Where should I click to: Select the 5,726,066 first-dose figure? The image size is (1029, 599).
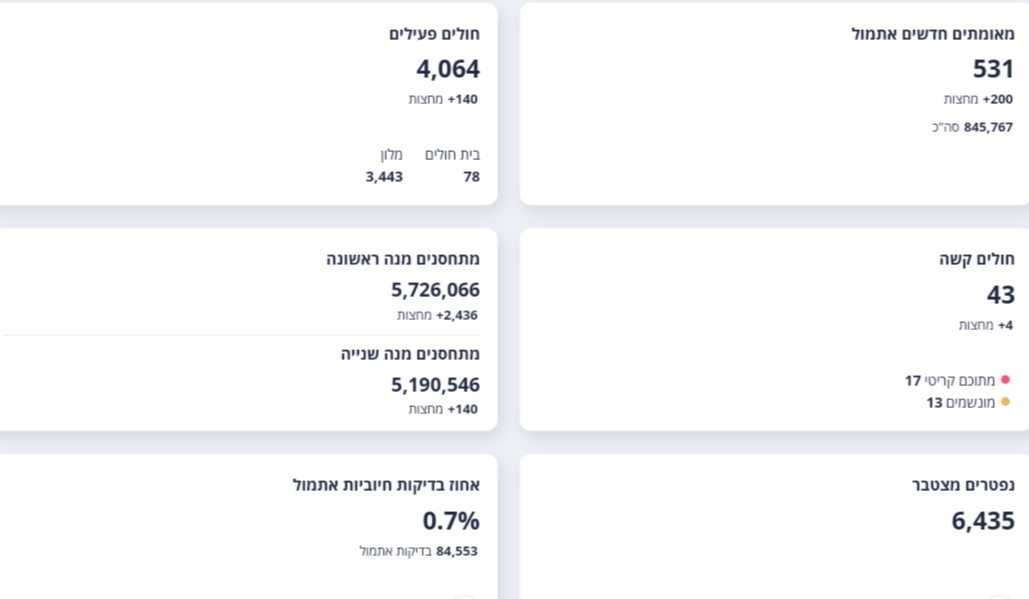(435, 290)
